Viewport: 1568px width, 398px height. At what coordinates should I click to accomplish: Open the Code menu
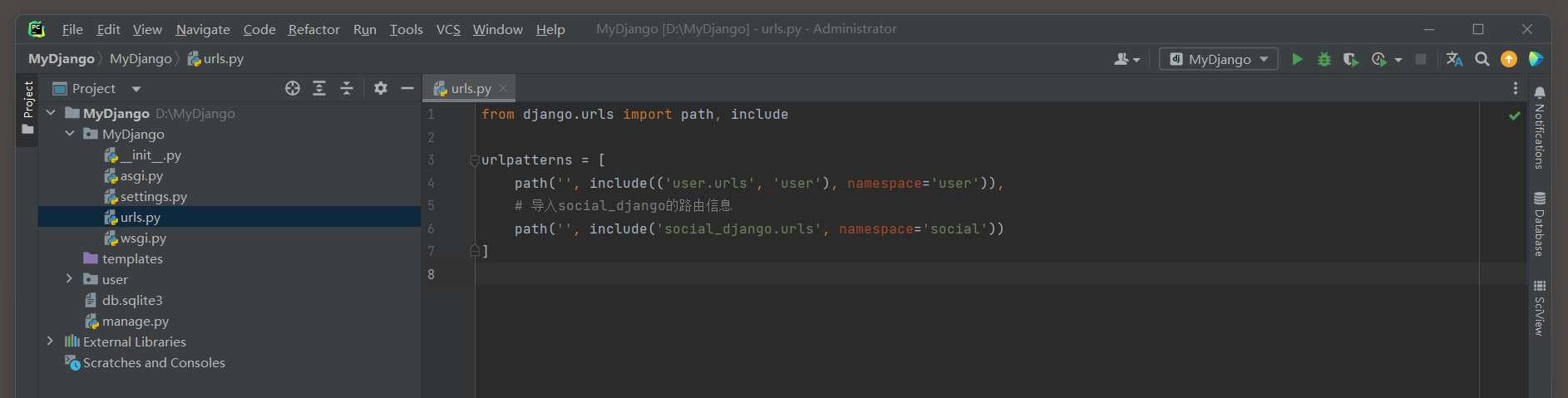pos(259,30)
